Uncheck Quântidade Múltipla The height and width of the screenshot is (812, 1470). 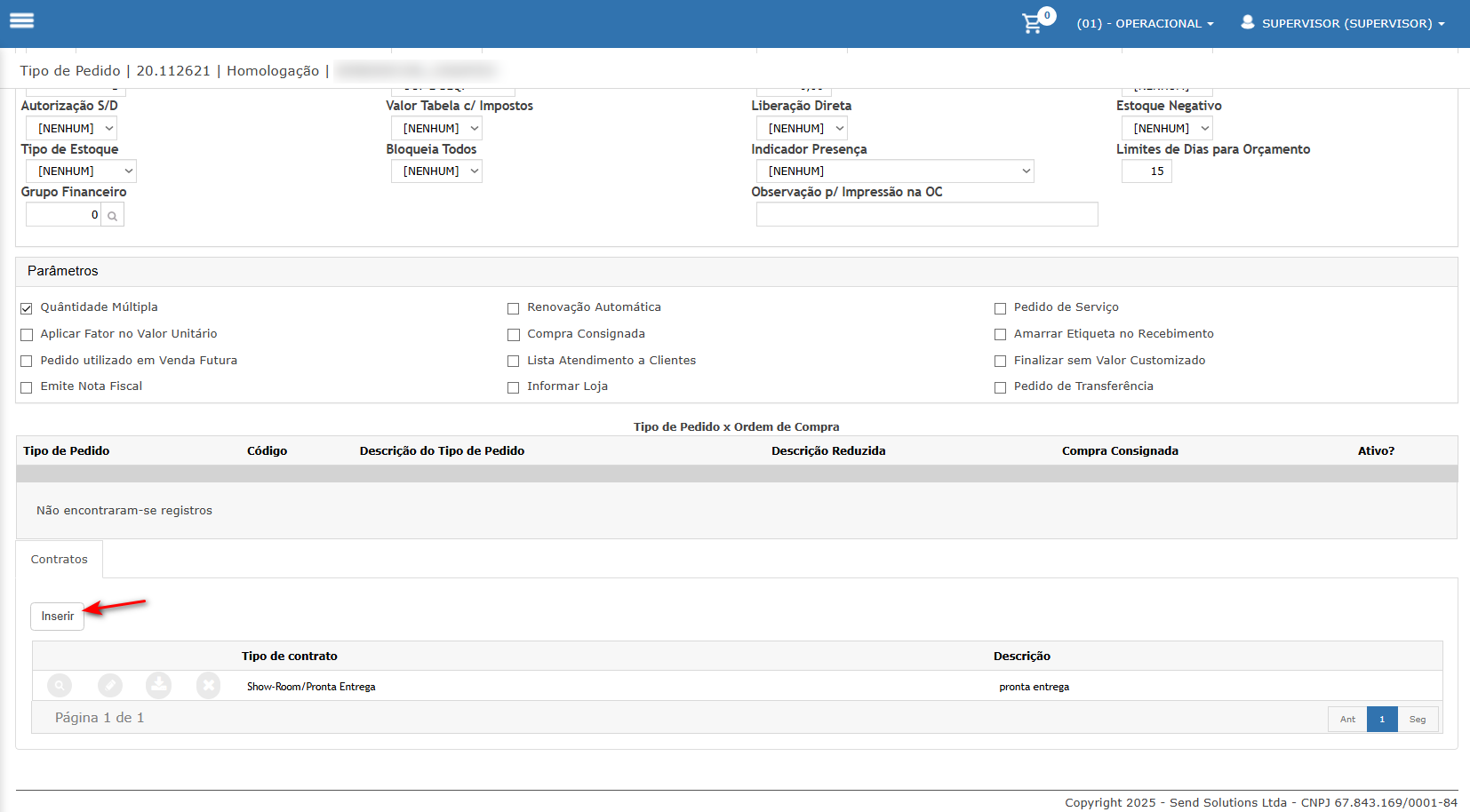pyautogui.click(x=27, y=308)
